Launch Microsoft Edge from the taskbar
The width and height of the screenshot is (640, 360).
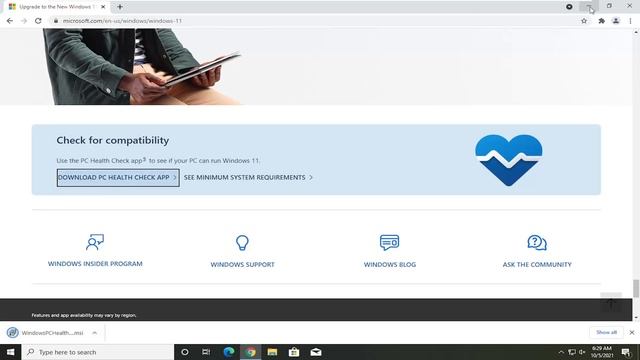point(229,352)
